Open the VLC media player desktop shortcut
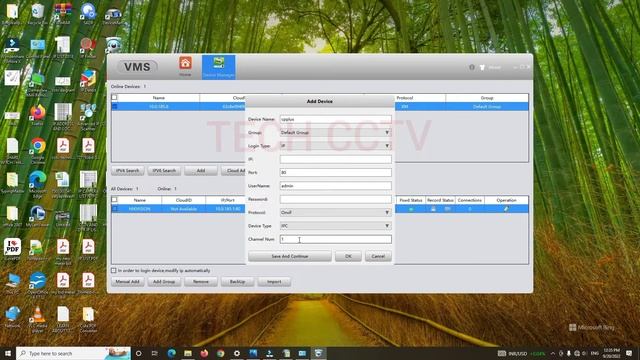This screenshot has height=360, width=640. pos(38,320)
